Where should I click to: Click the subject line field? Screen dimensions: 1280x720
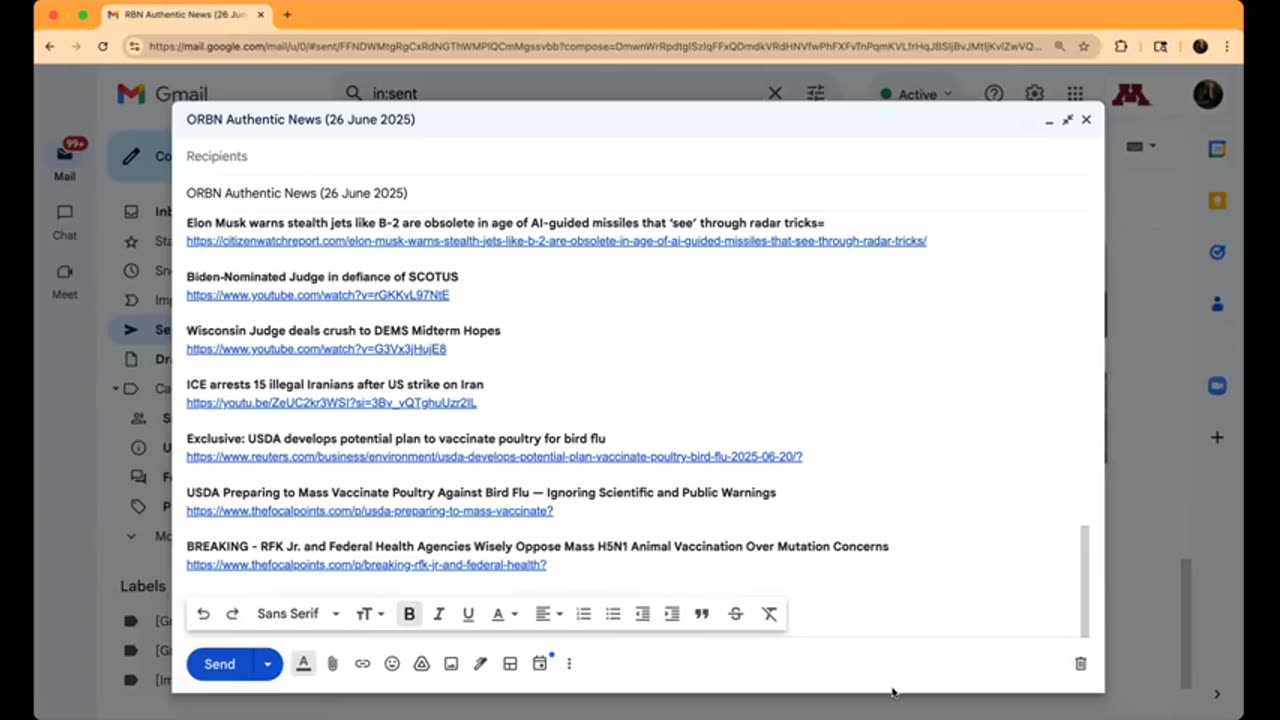(x=637, y=193)
